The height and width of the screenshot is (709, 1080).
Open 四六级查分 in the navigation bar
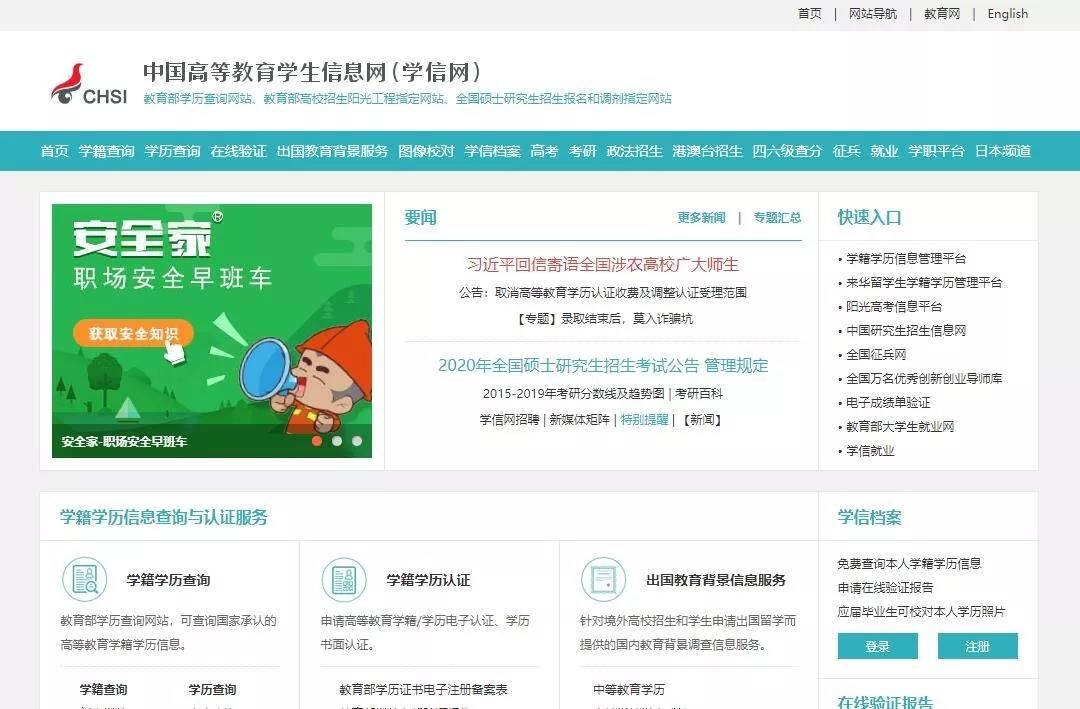pos(787,151)
